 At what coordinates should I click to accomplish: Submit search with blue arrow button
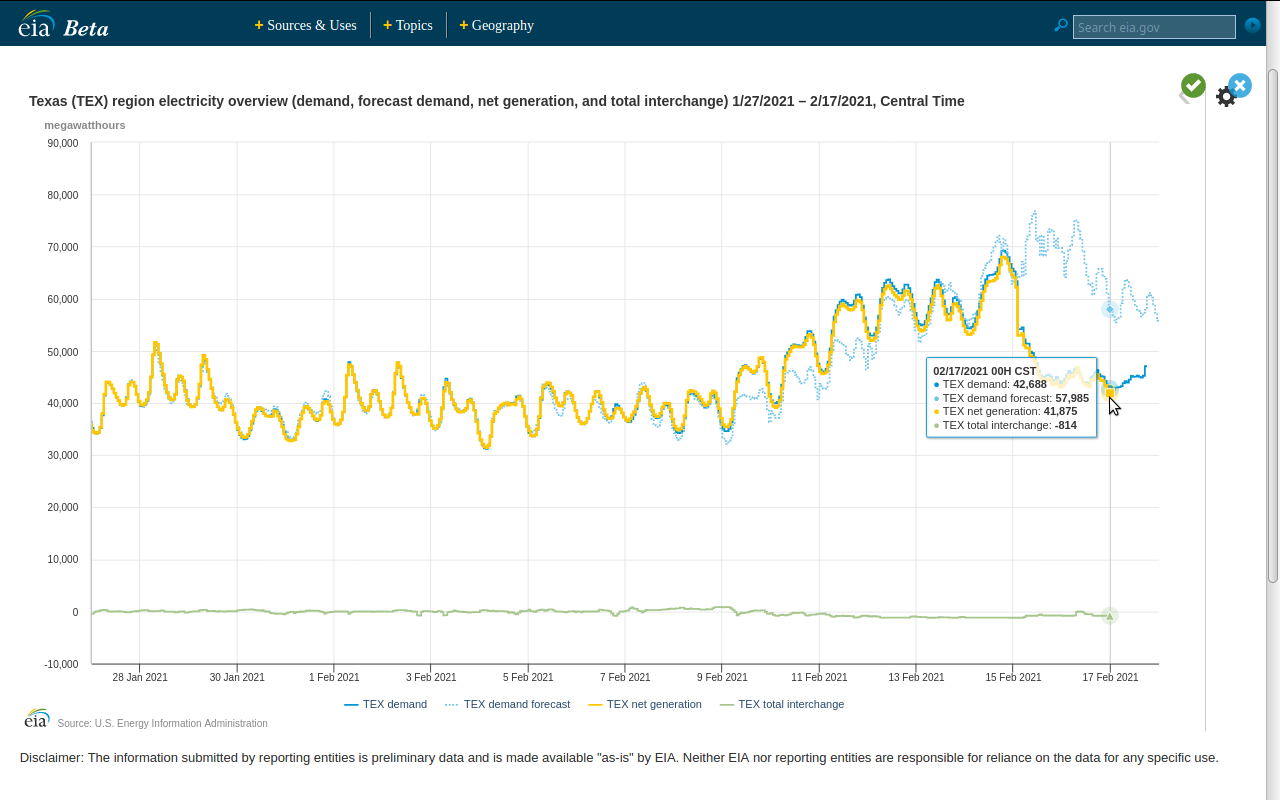tap(1252, 25)
